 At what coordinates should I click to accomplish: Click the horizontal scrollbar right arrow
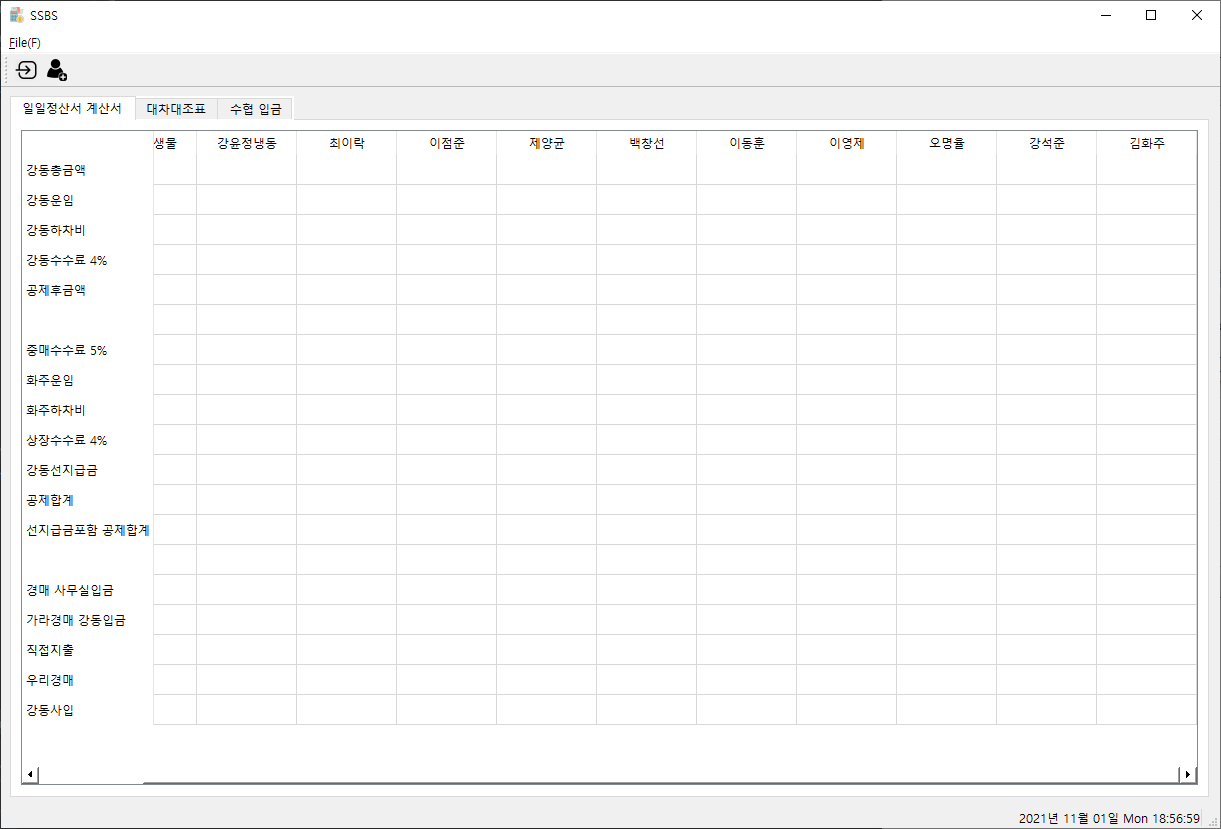[x=1188, y=774]
